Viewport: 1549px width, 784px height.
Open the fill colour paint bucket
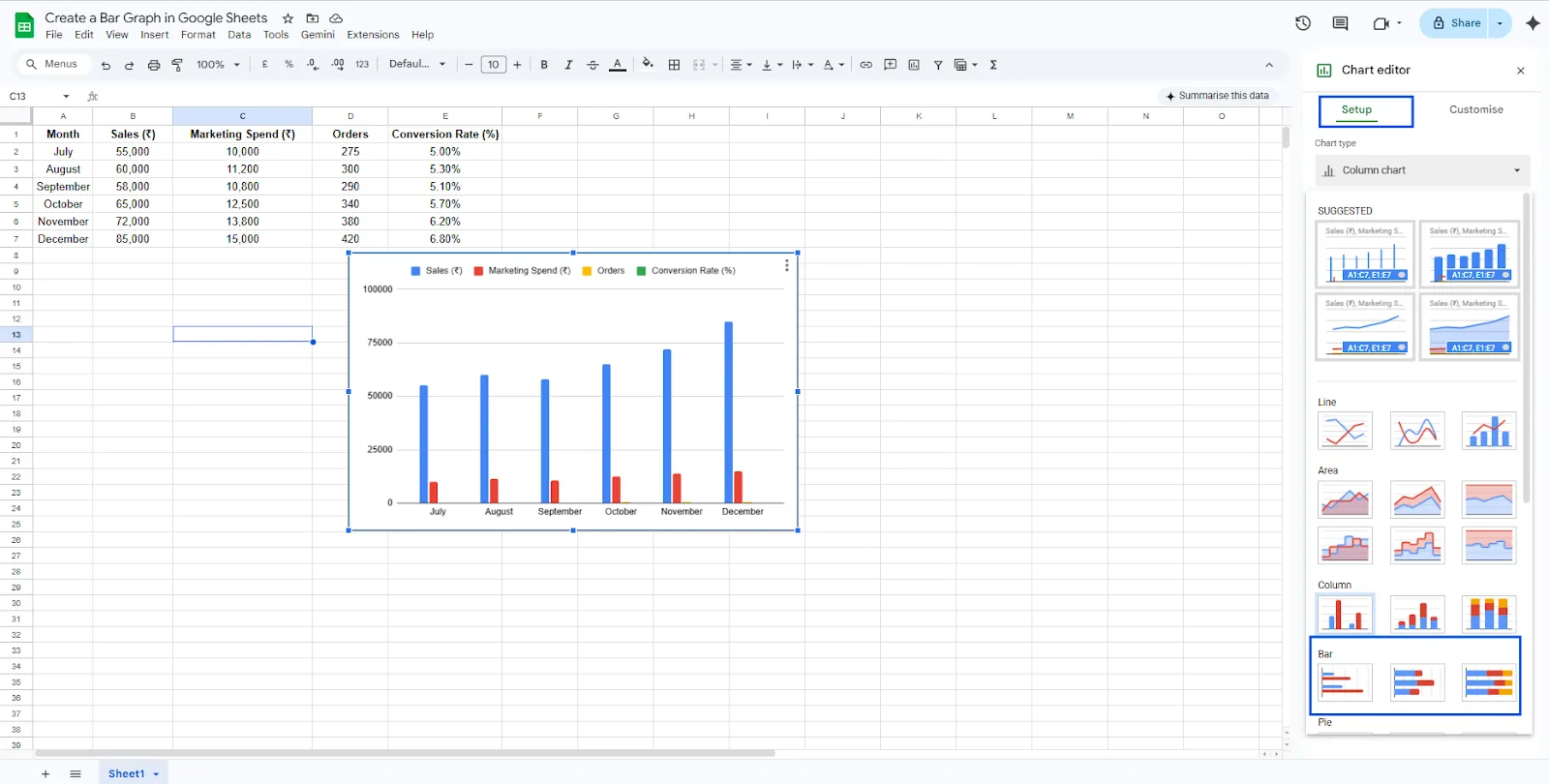pos(647,65)
